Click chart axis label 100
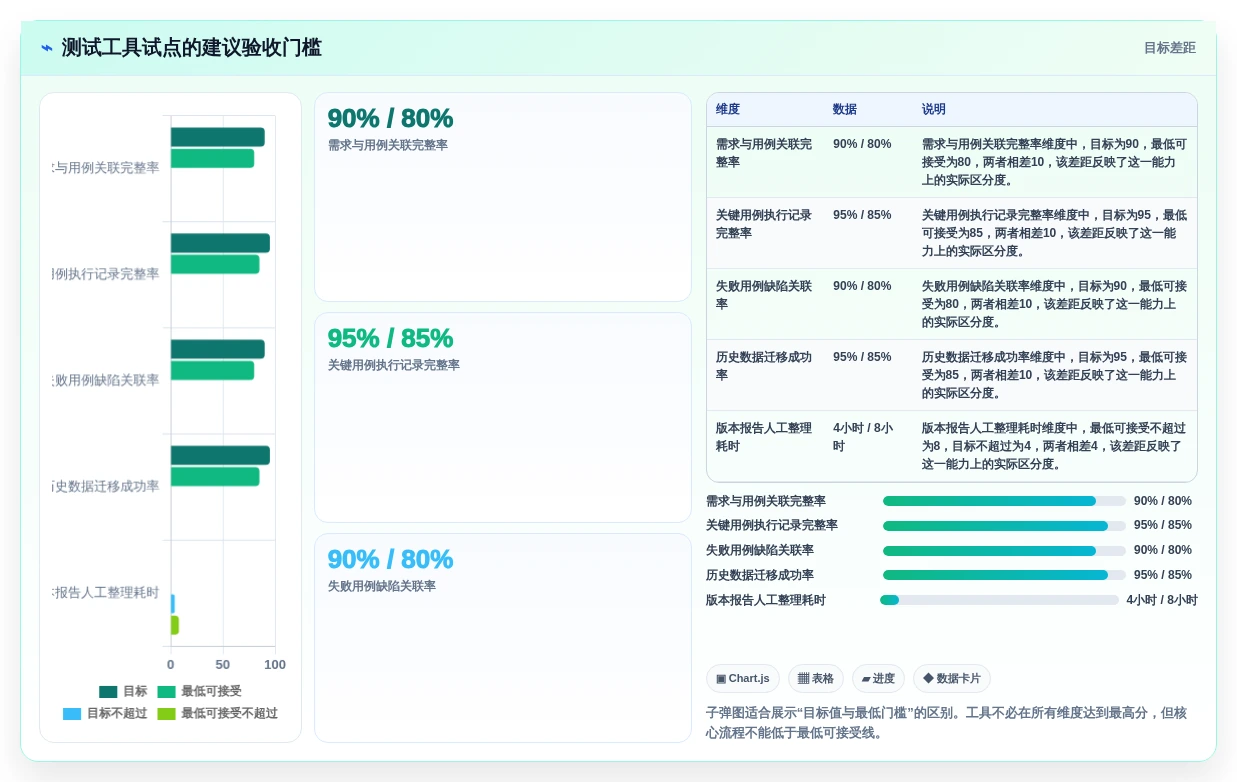Viewport: 1237px width, 782px height. click(x=275, y=665)
